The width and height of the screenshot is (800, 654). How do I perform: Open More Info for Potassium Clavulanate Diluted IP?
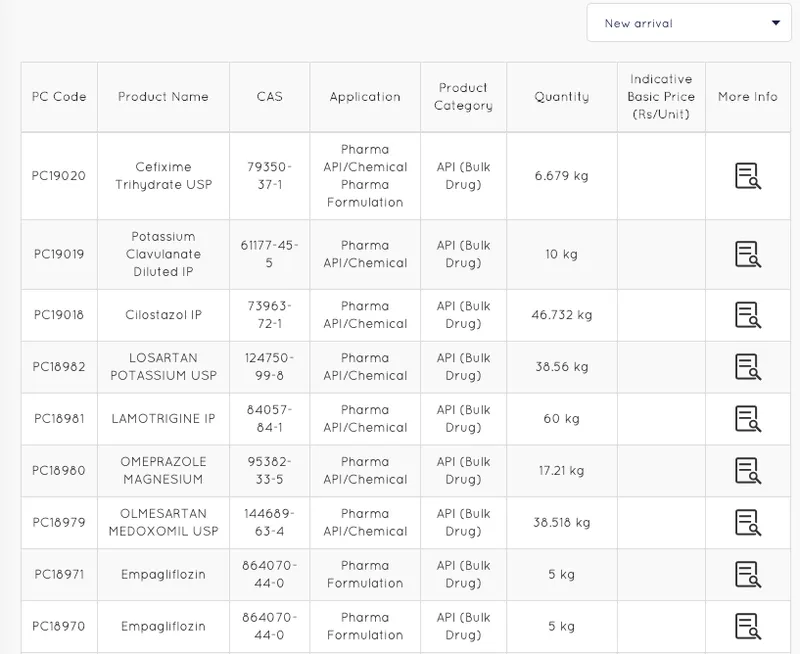point(747,254)
